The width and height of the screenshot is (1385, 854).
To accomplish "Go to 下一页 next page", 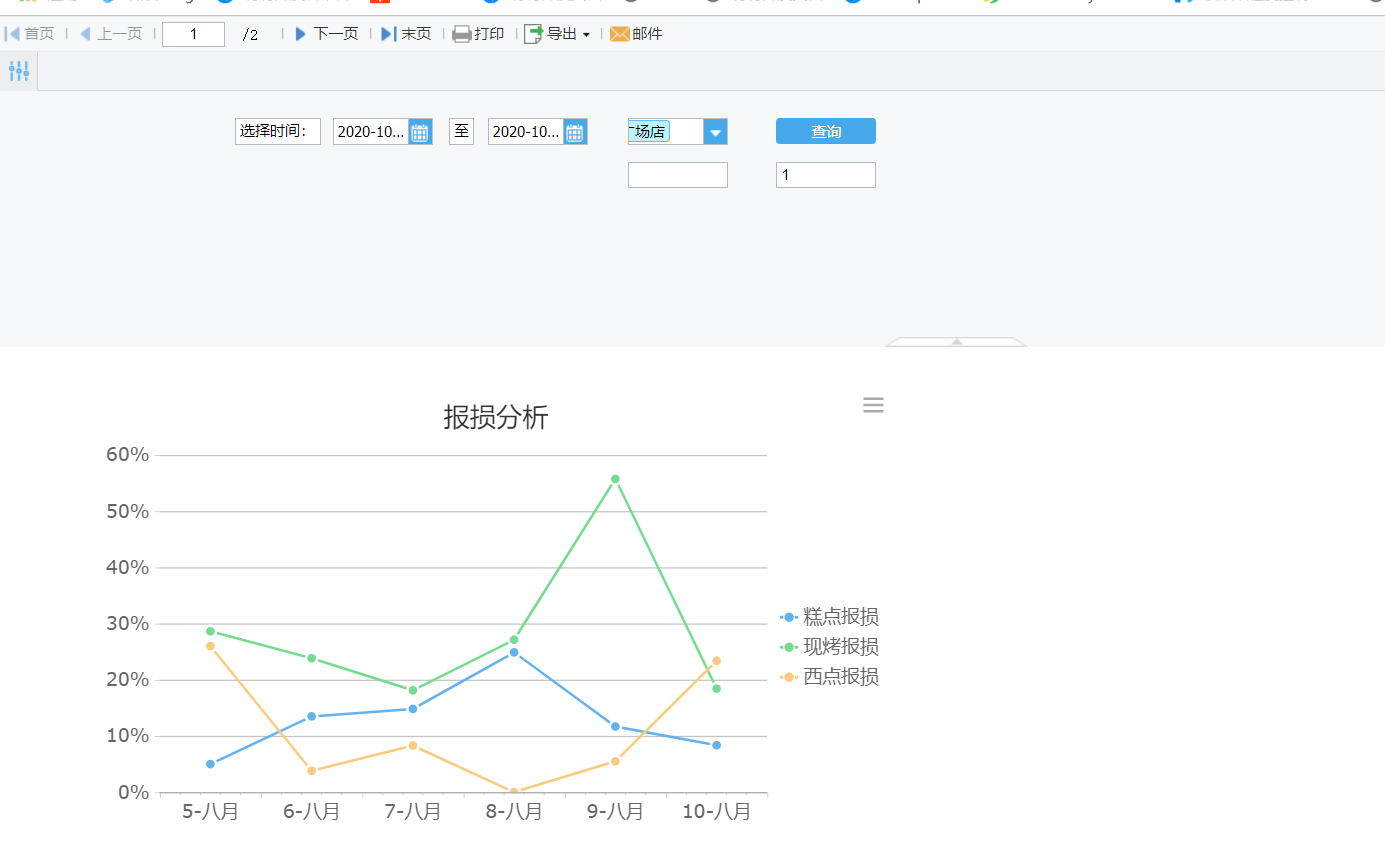I will tap(326, 34).
